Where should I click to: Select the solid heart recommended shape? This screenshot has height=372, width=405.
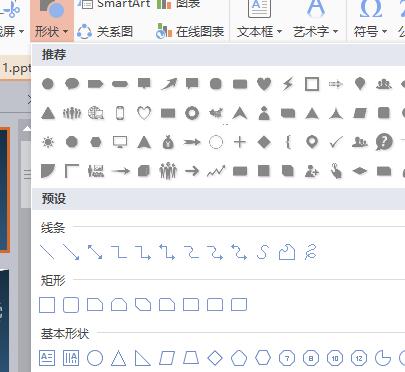264,84
